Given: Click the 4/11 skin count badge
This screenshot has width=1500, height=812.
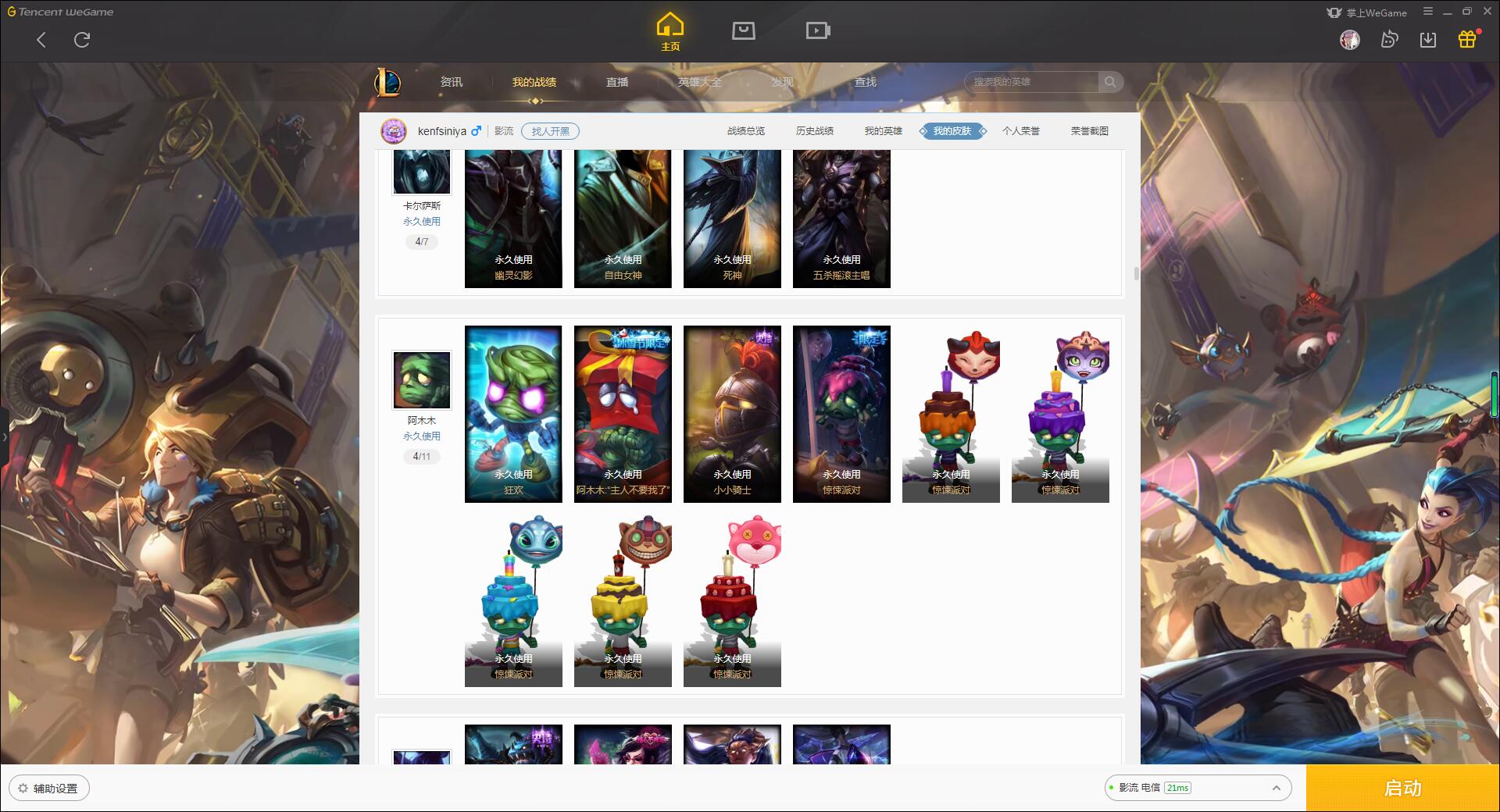Looking at the screenshot, I should [422, 457].
